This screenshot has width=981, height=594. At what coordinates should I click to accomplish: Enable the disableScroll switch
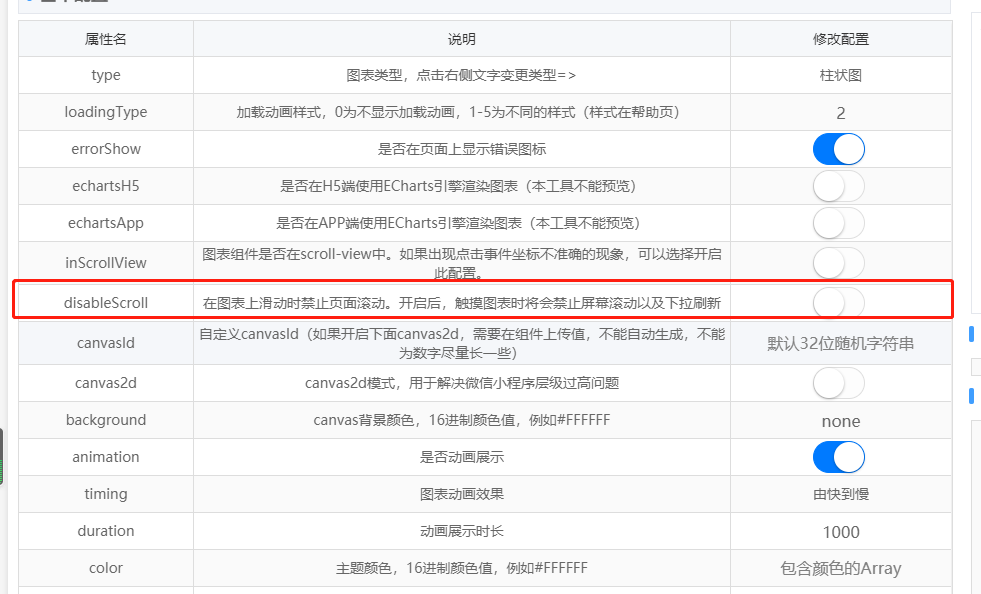[839, 302]
